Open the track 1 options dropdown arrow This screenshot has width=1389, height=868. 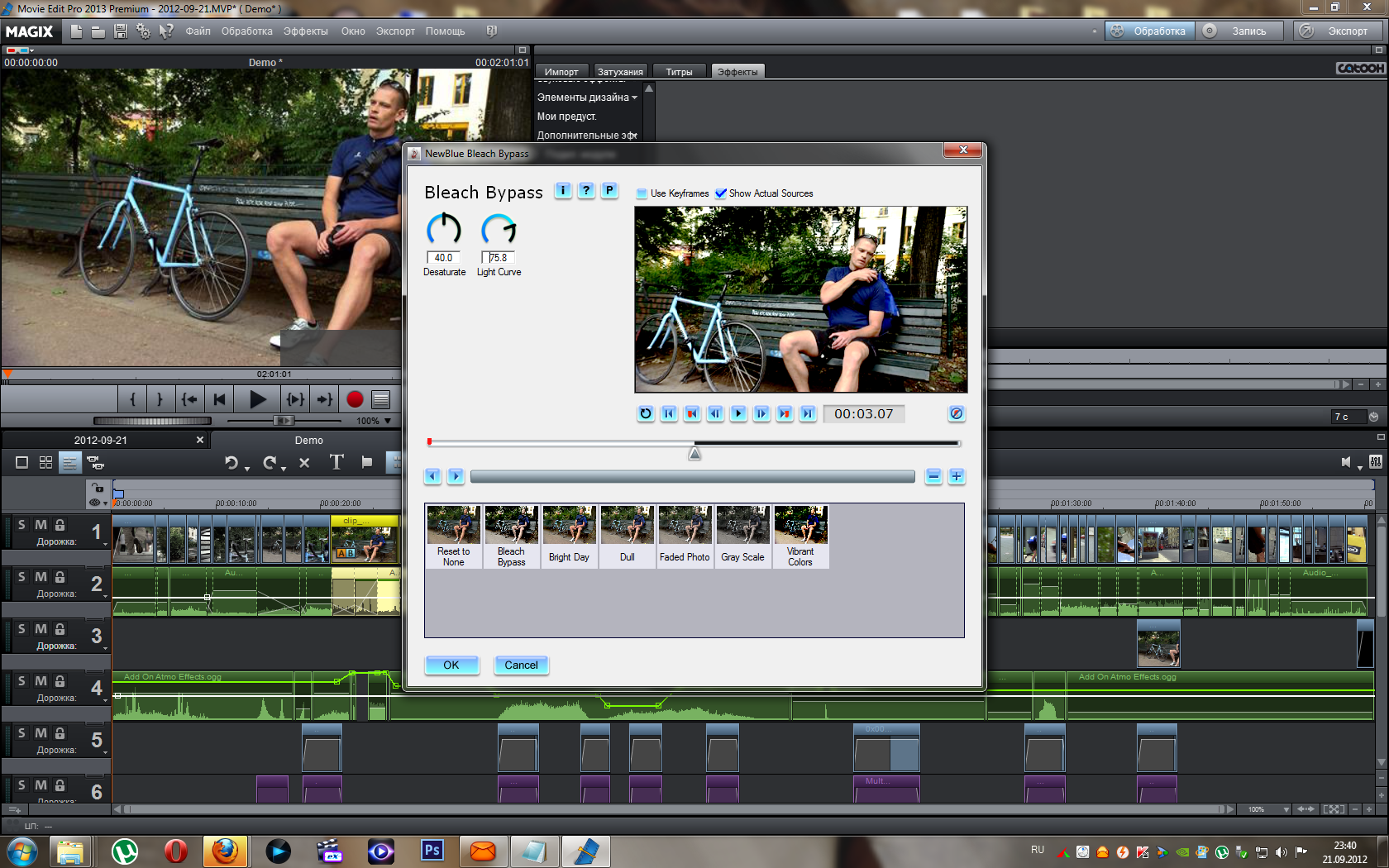(x=105, y=545)
